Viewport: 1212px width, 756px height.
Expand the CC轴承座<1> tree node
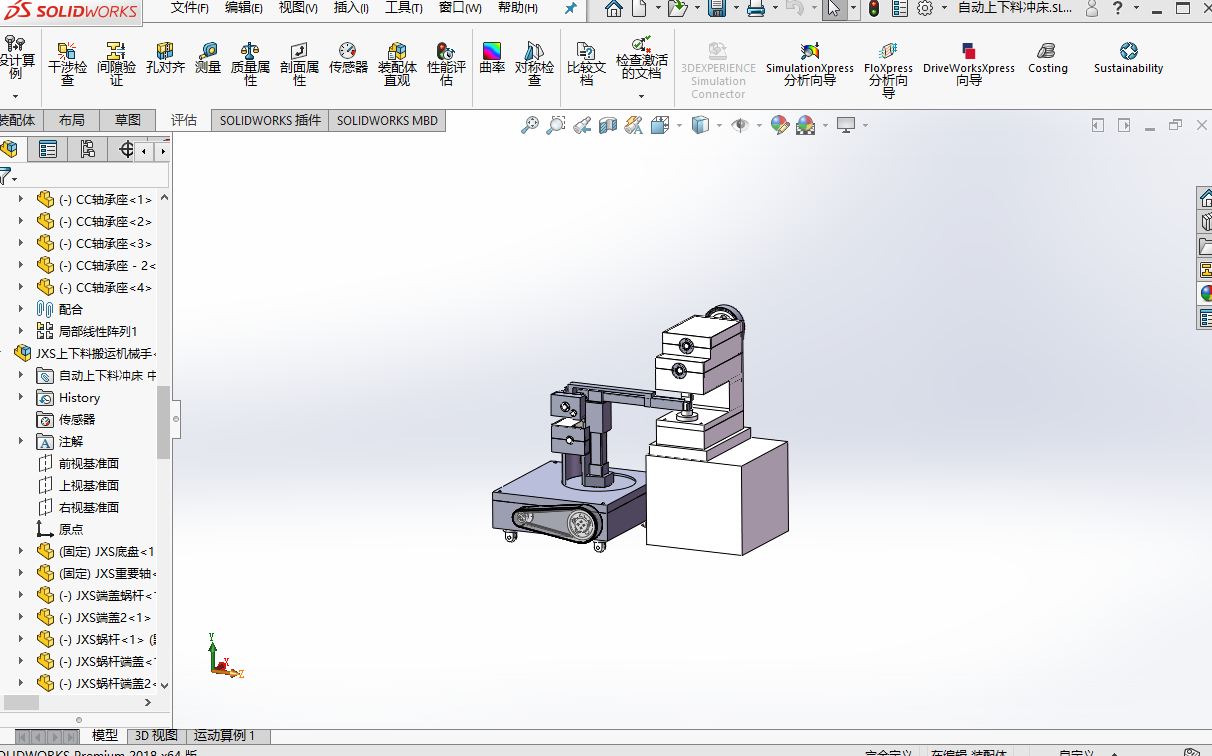tap(20, 199)
